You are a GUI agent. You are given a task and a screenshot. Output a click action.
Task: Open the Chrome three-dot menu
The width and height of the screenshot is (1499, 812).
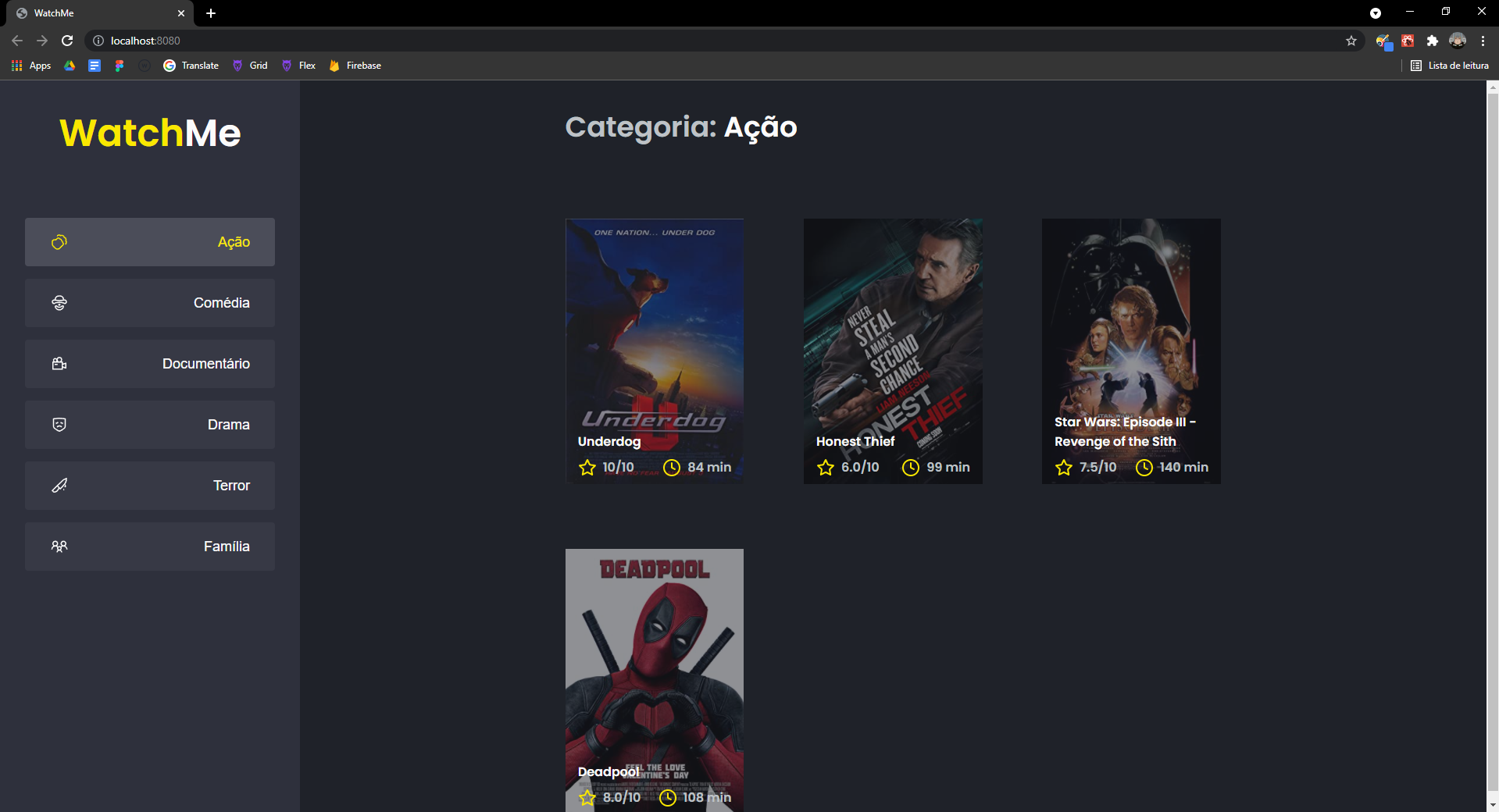[x=1483, y=41]
